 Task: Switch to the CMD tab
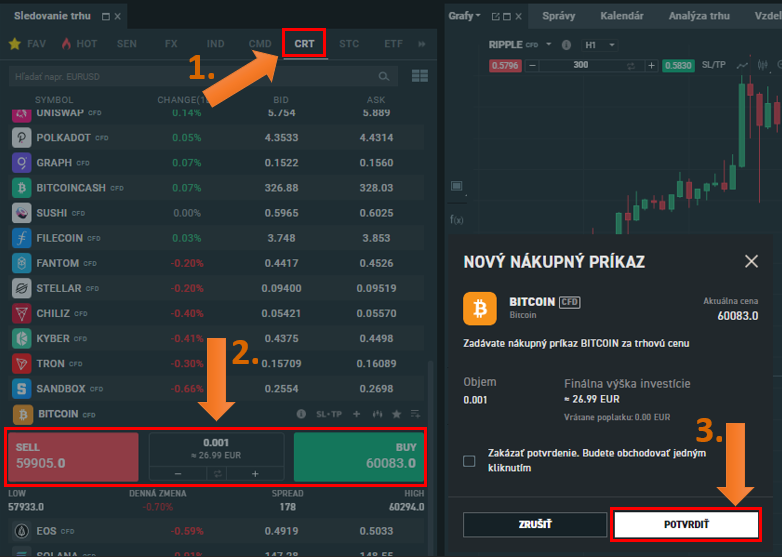(260, 44)
